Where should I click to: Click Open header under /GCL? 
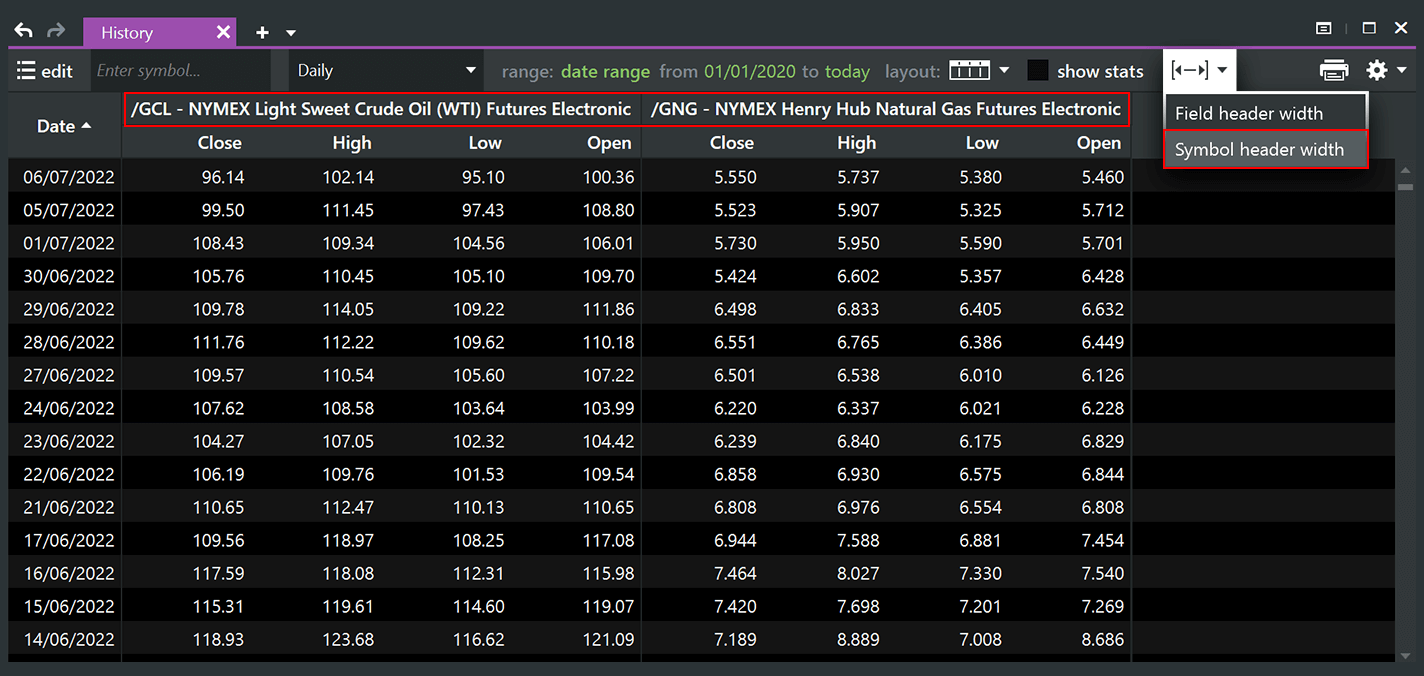coord(609,143)
